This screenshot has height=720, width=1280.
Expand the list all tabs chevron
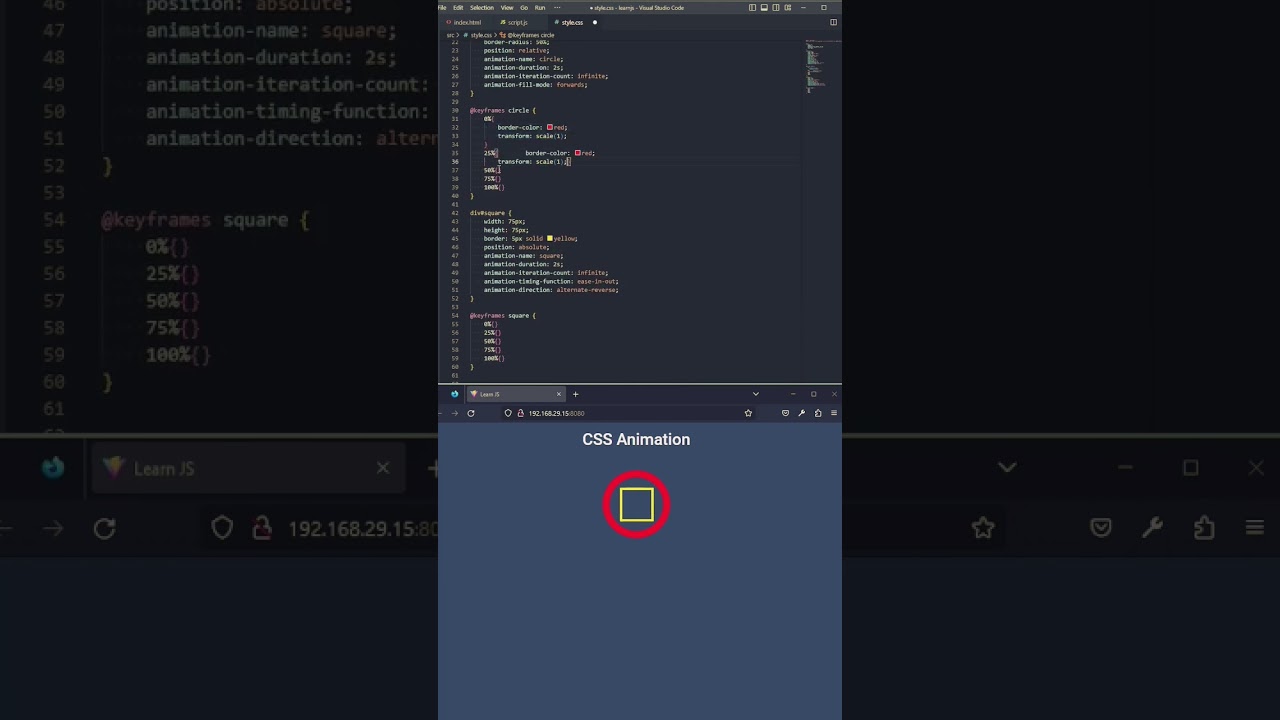click(755, 394)
